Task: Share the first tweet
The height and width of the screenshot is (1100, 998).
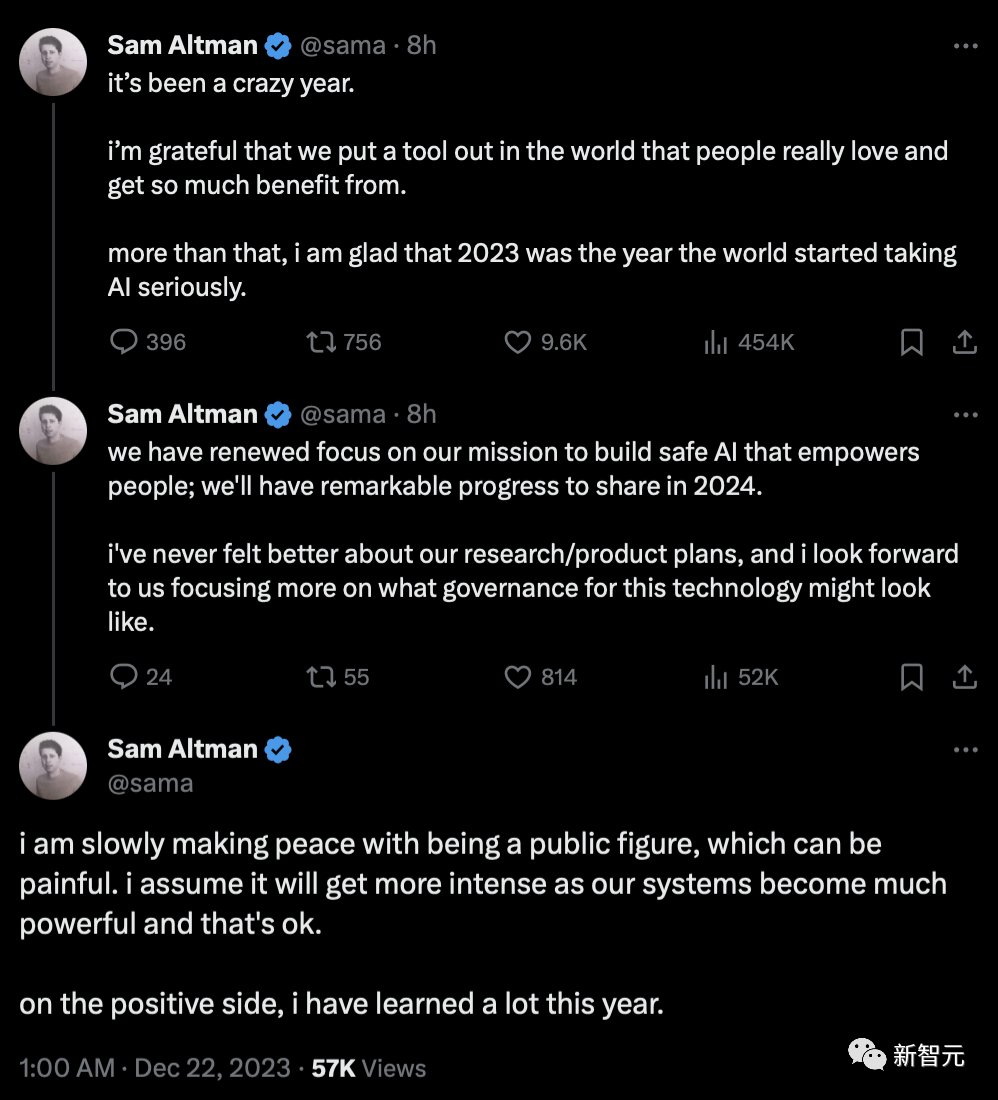Action: click(x=964, y=342)
